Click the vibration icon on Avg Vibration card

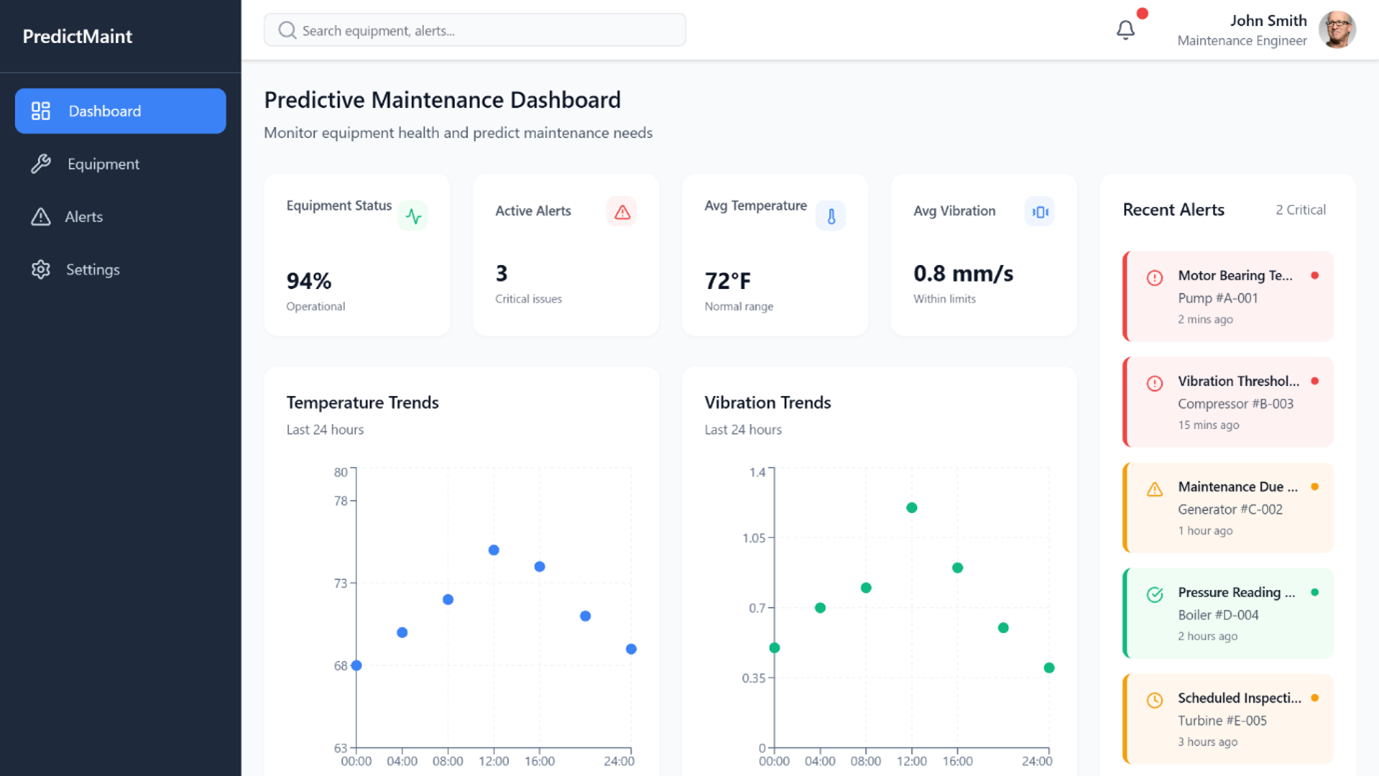coord(1040,211)
